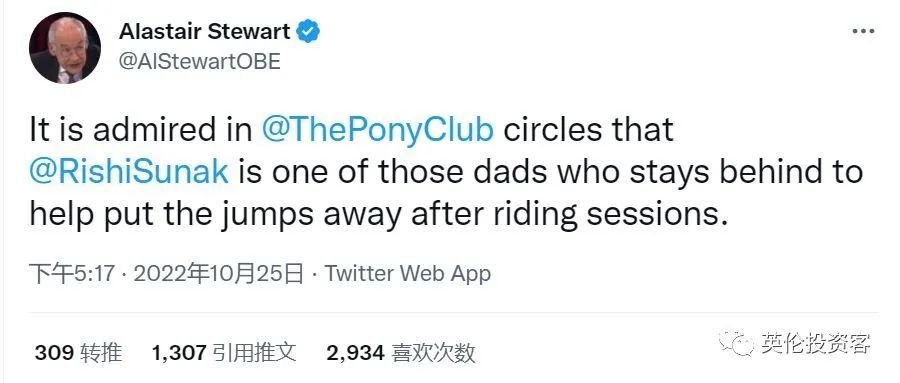This screenshot has height=383, width=900.
Task: Click the 下午5:17 timestamp
Action: click(x=72, y=274)
